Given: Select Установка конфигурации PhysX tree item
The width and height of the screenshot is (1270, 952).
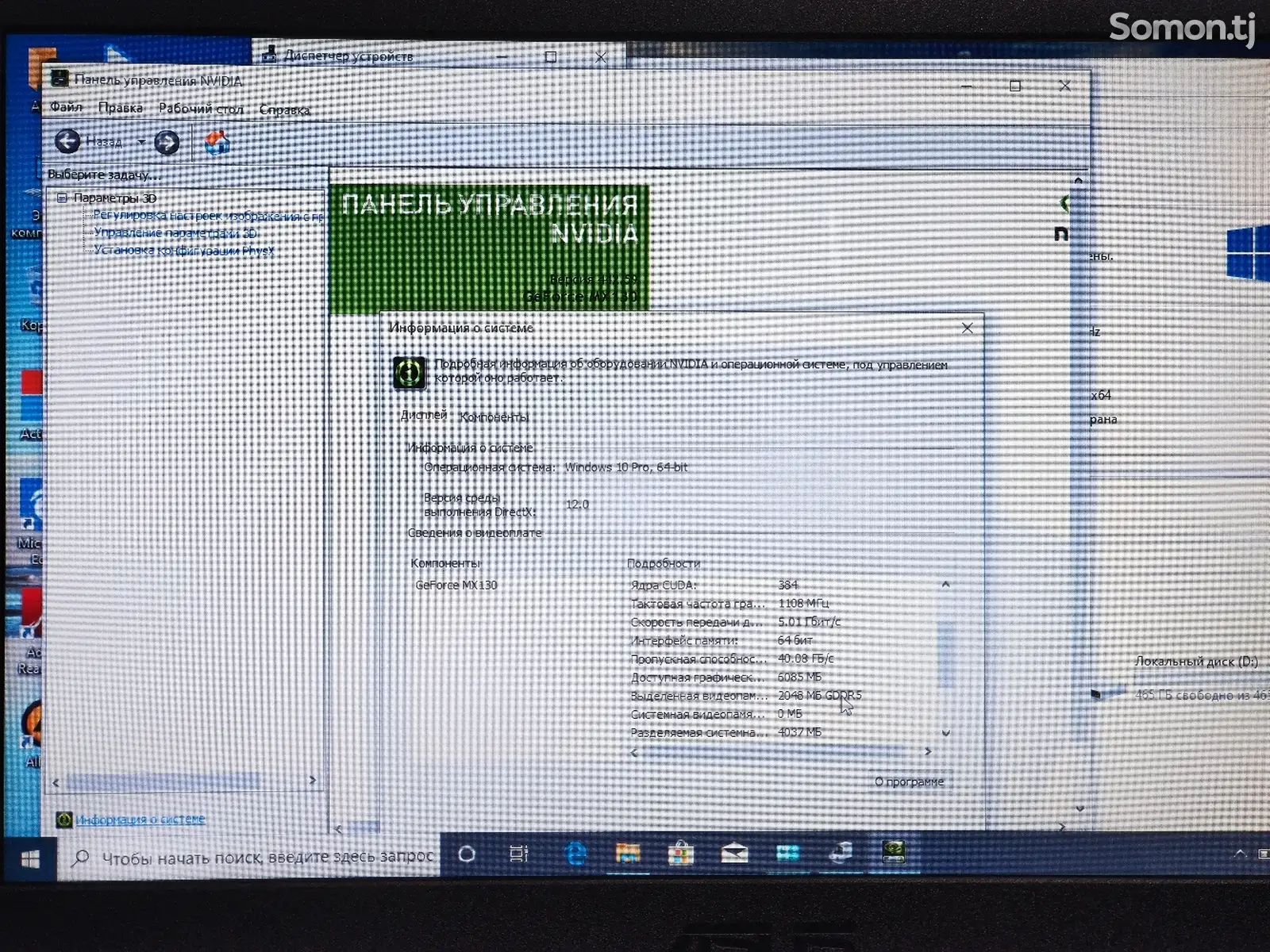Looking at the screenshot, I should click(x=184, y=250).
